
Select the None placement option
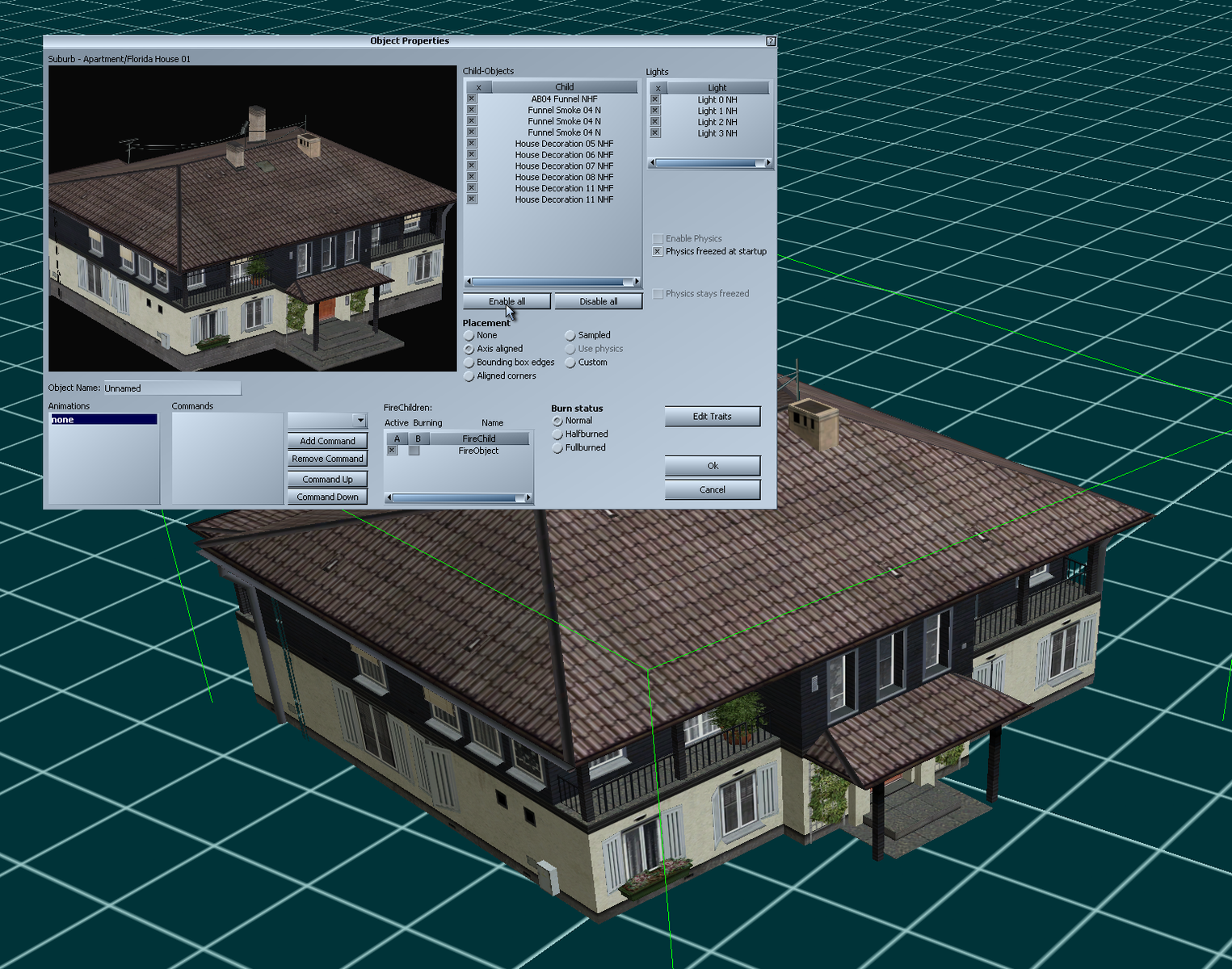(469, 335)
